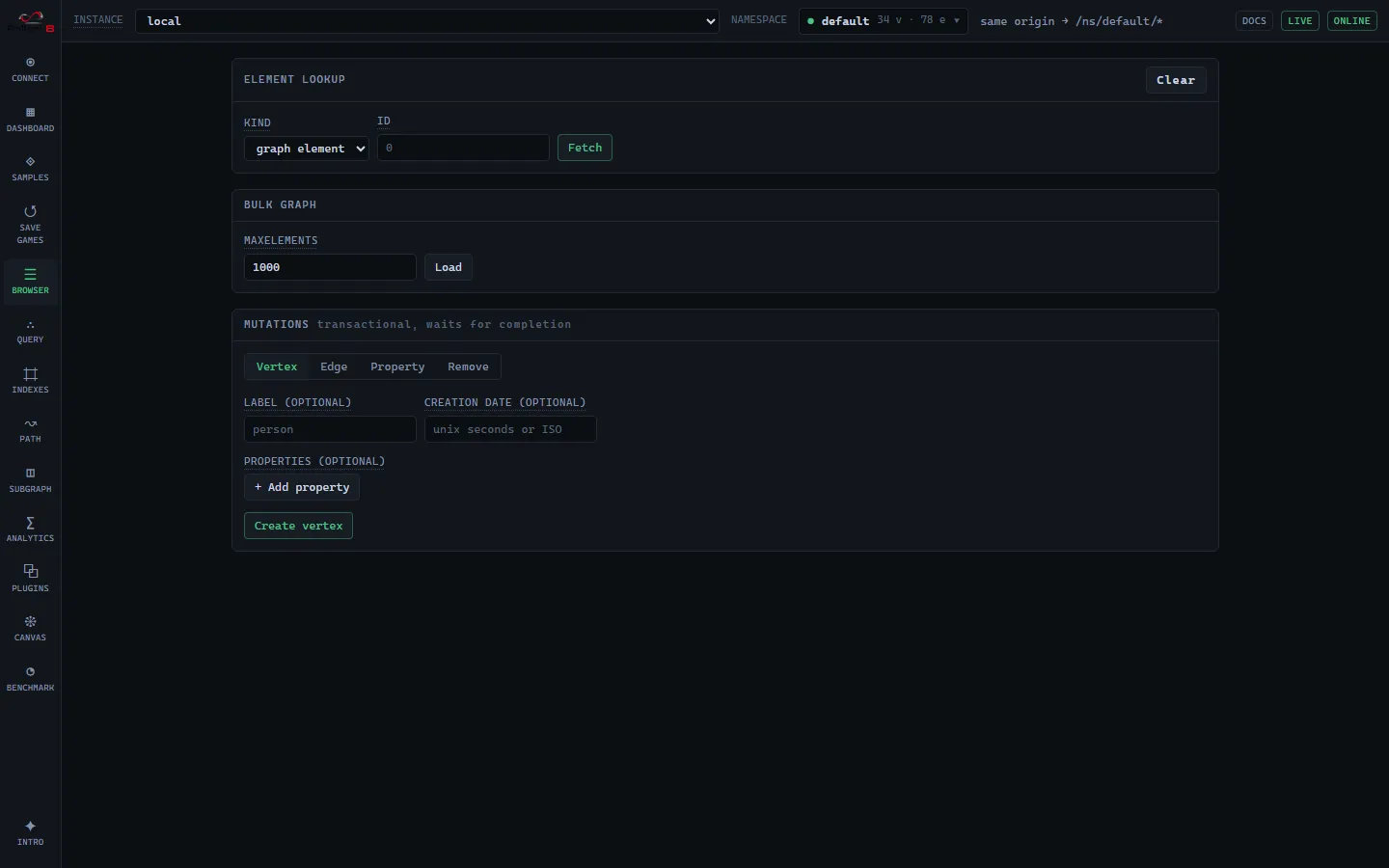The height and width of the screenshot is (868, 1389).
Task: Add a property to the vertex
Action: [302, 487]
